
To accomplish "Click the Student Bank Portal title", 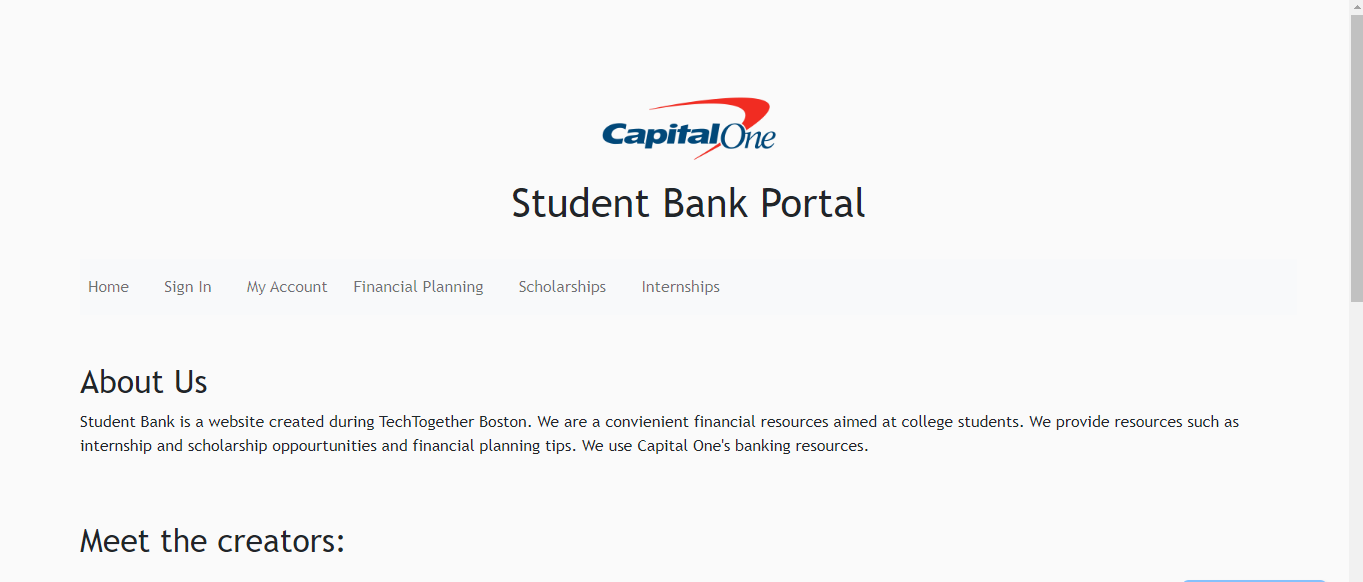I will (x=688, y=203).
